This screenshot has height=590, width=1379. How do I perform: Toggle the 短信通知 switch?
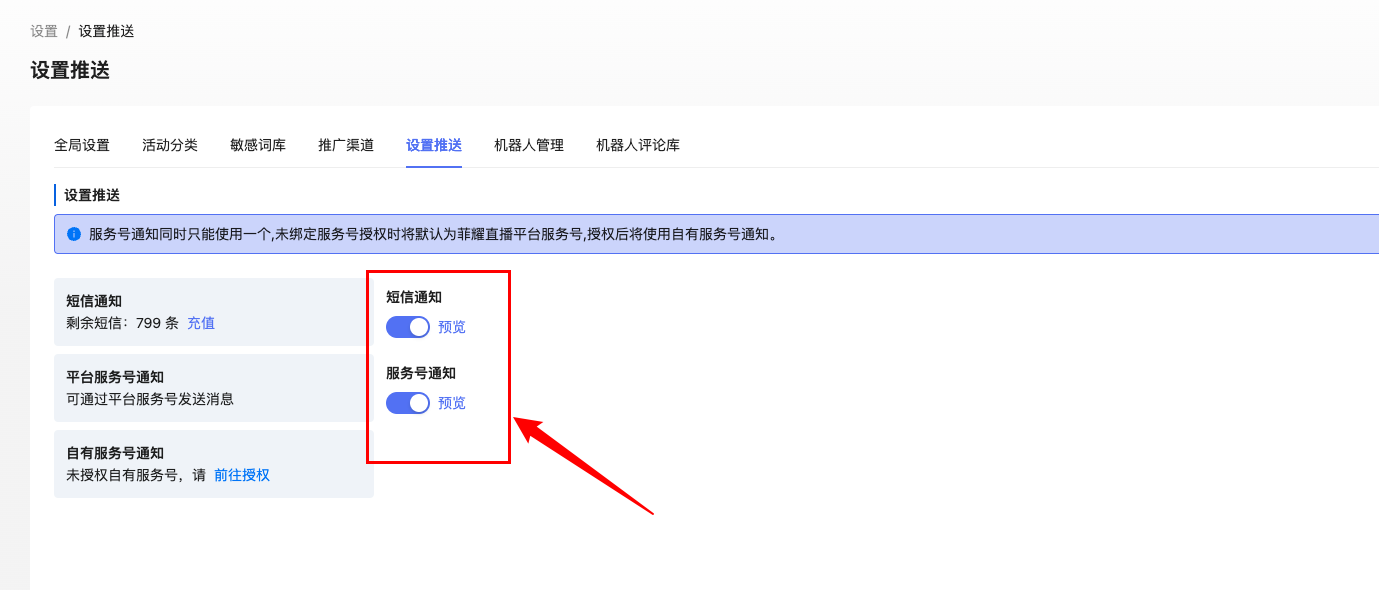407,327
